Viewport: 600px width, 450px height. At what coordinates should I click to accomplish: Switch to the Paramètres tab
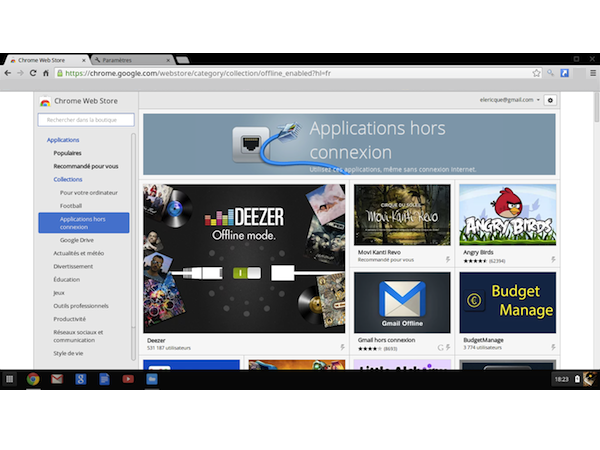tap(132, 60)
